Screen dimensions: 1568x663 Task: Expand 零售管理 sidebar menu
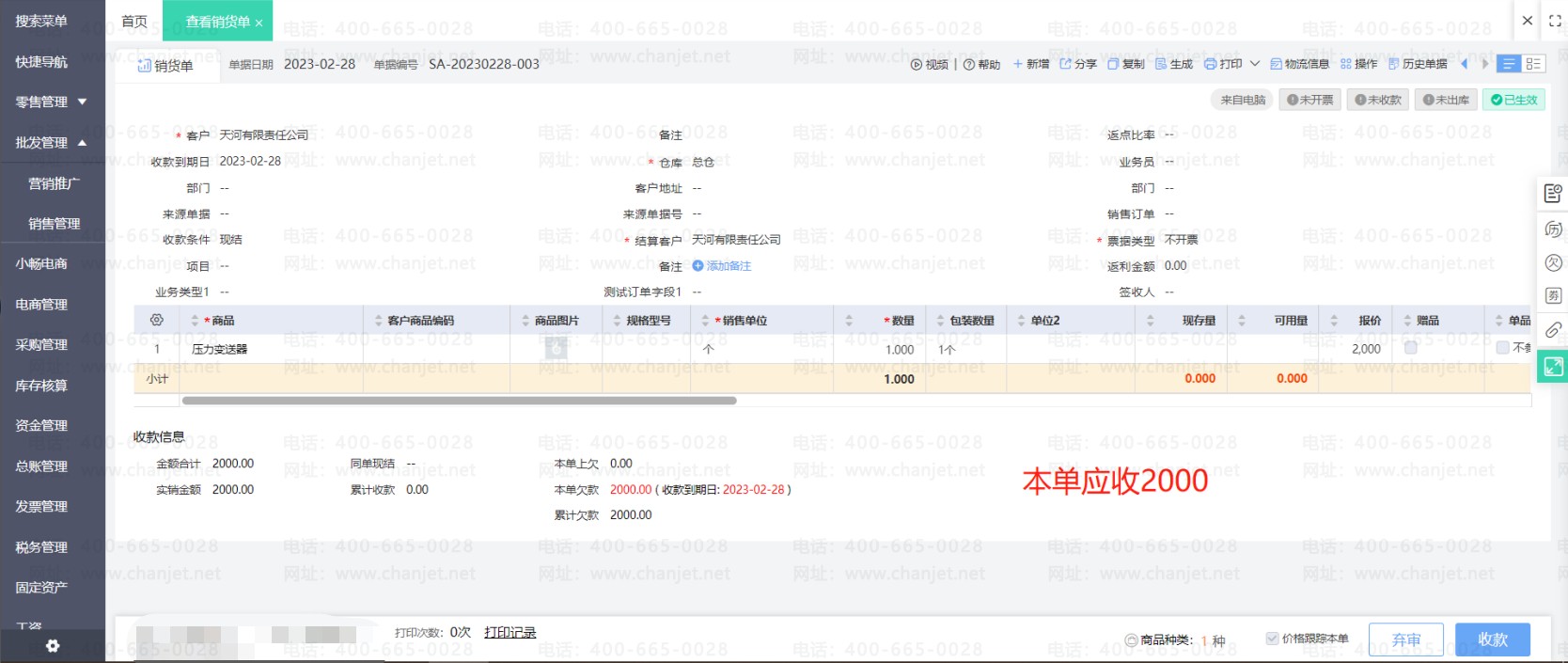(52, 102)
